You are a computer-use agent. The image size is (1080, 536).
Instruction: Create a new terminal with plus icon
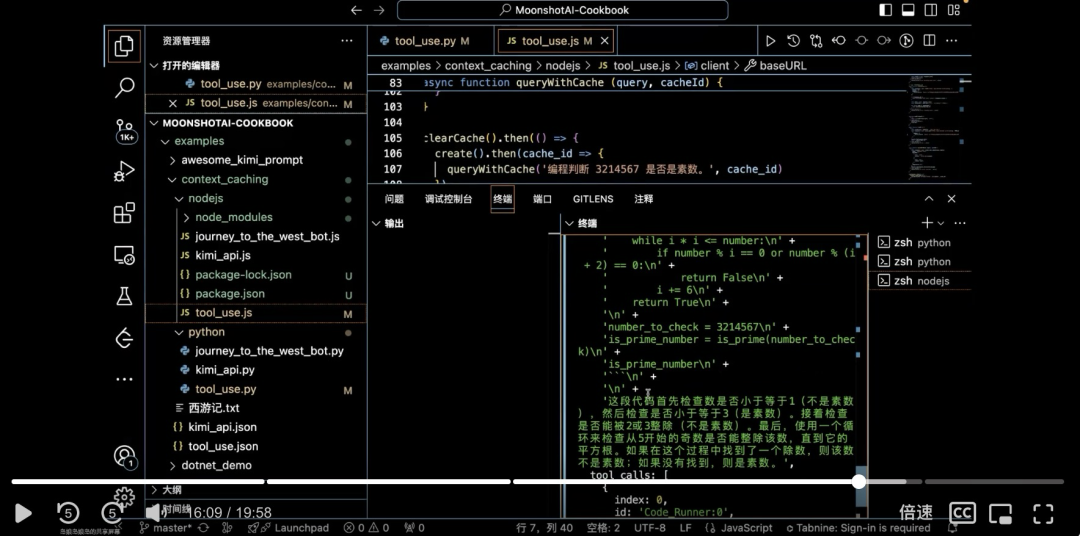coord(927,223)
